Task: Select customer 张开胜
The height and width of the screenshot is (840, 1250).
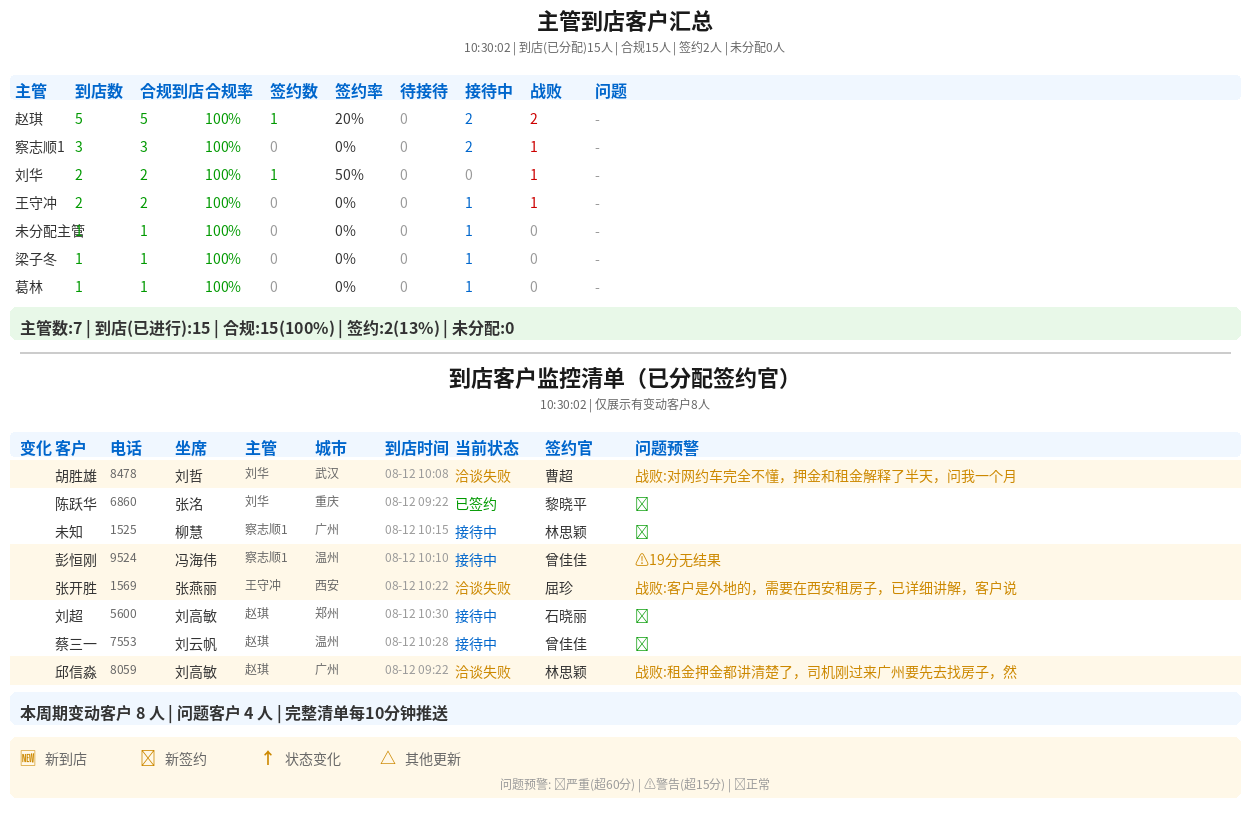Action: [76, 588]
